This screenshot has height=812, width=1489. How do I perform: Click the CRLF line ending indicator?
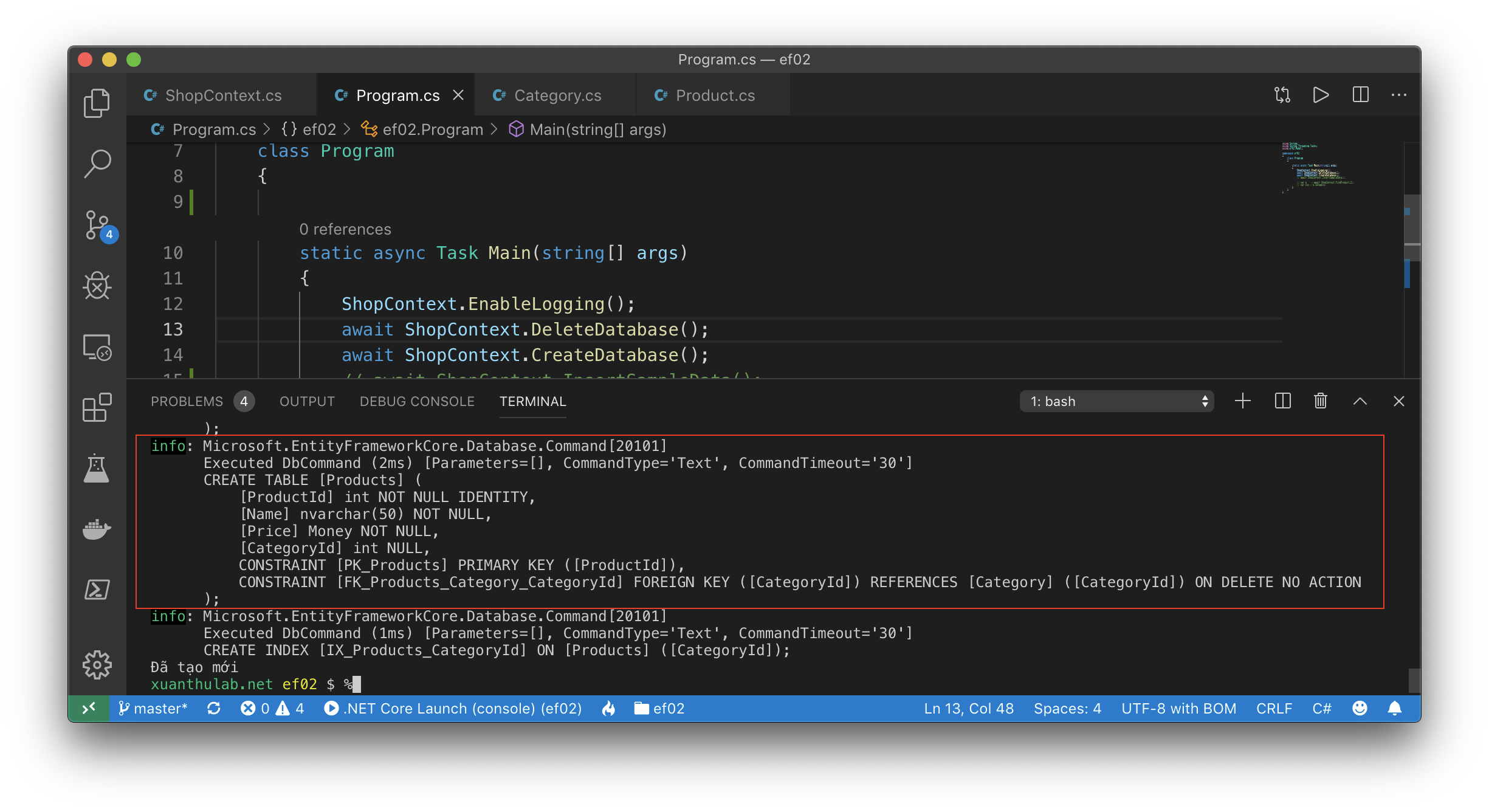tap(1274, 709)
